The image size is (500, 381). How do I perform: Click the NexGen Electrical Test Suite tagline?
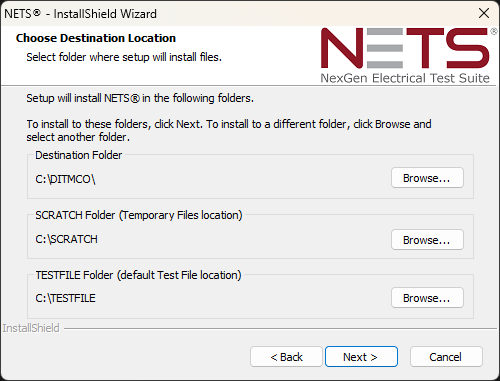(x=405, y=78)
